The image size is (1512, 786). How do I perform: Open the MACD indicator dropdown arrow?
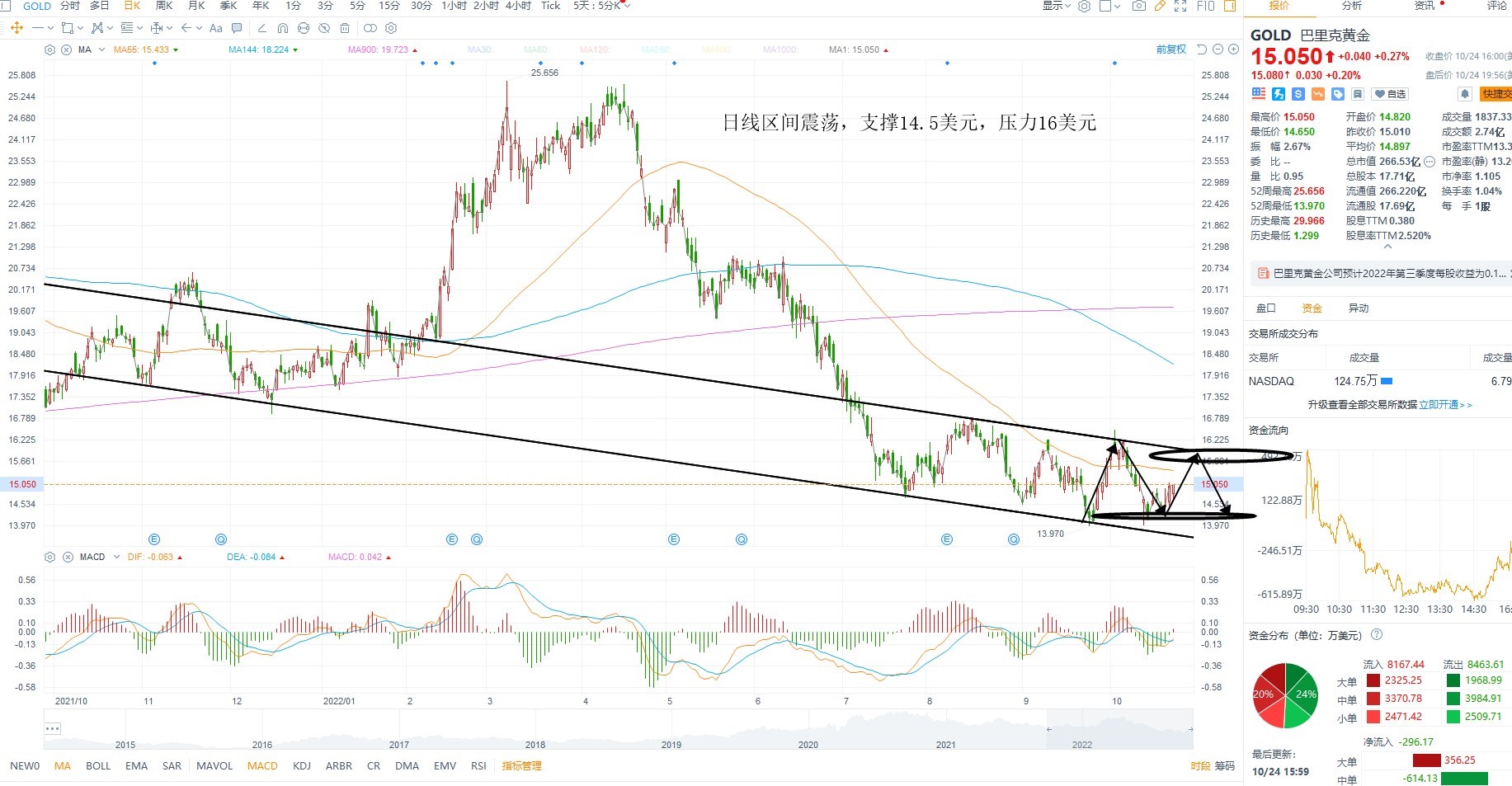pos(116,557)
